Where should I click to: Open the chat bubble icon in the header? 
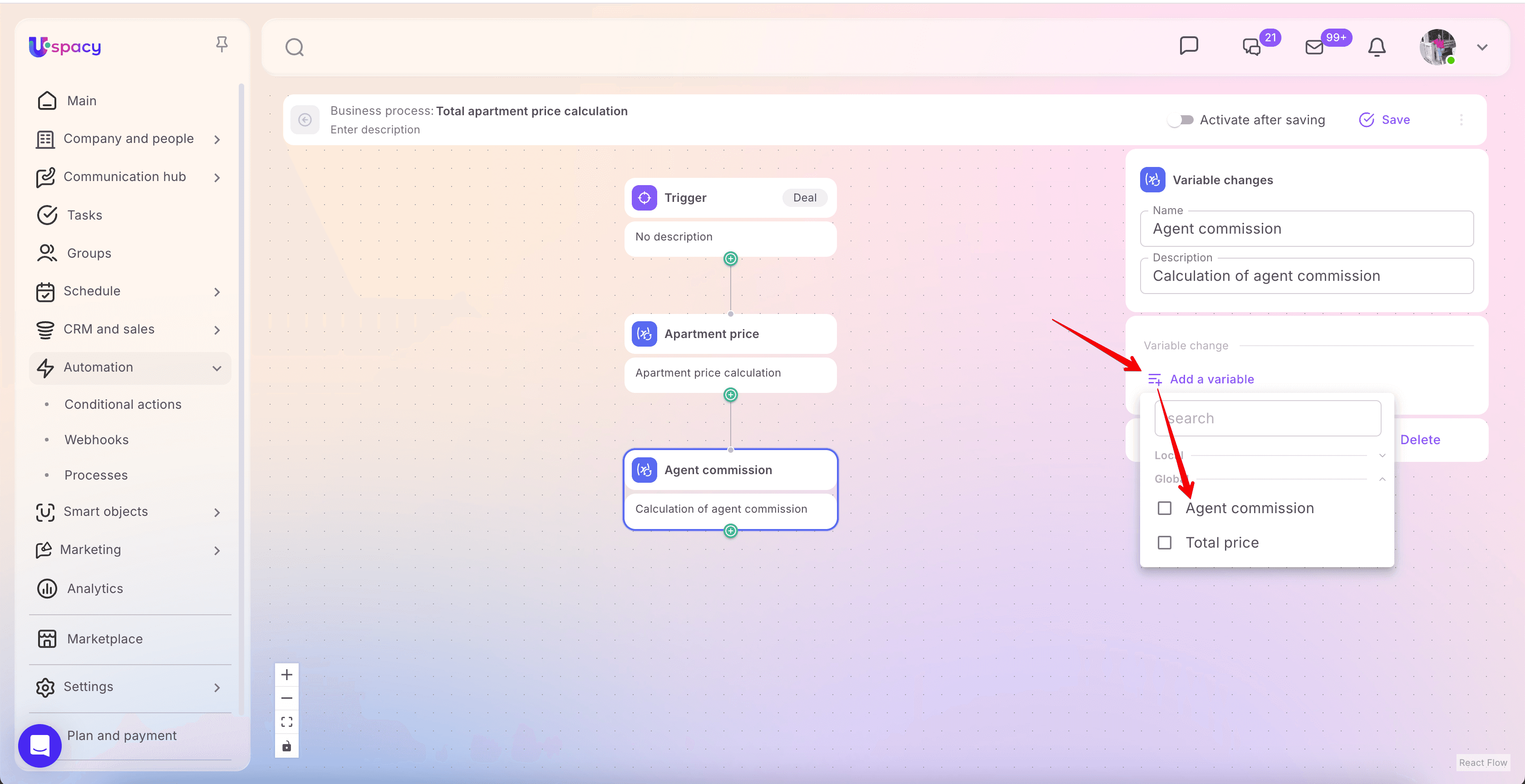(1189, 46)
